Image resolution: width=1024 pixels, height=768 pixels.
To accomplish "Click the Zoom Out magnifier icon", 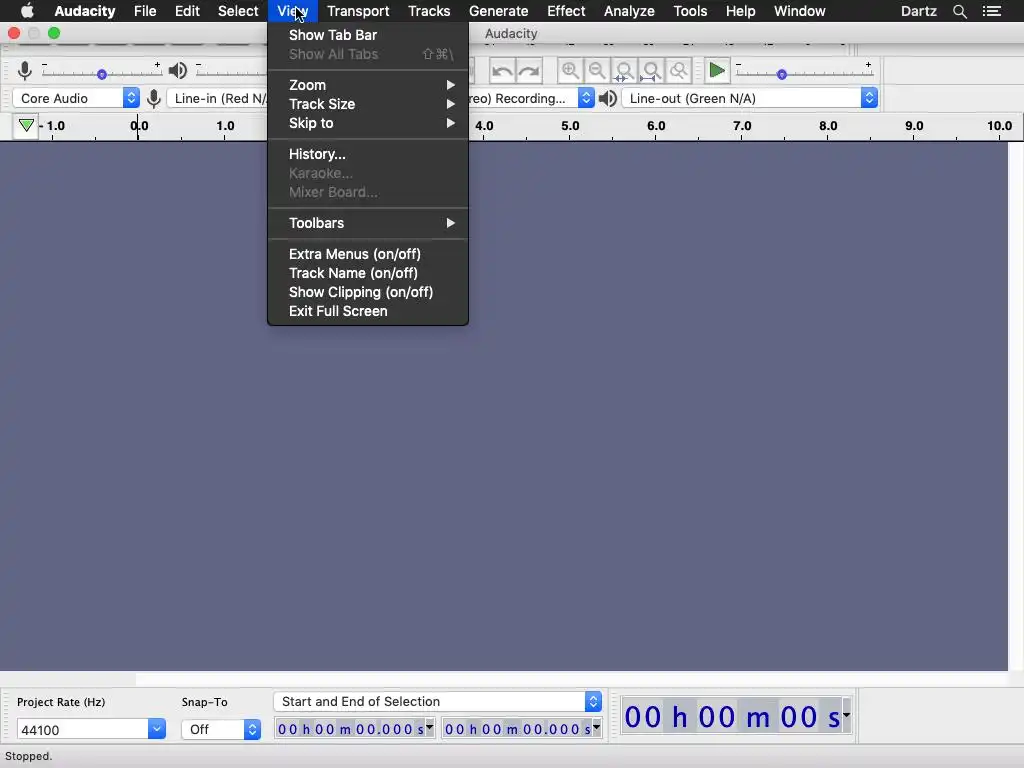I will coord(597,71).
